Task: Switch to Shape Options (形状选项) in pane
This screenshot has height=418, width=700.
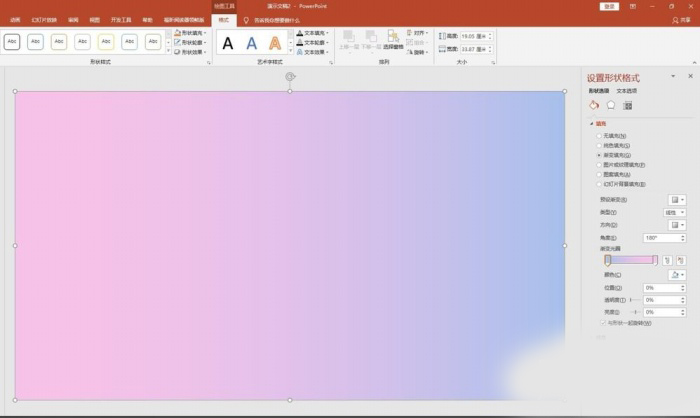Action: tap(599, 91)
